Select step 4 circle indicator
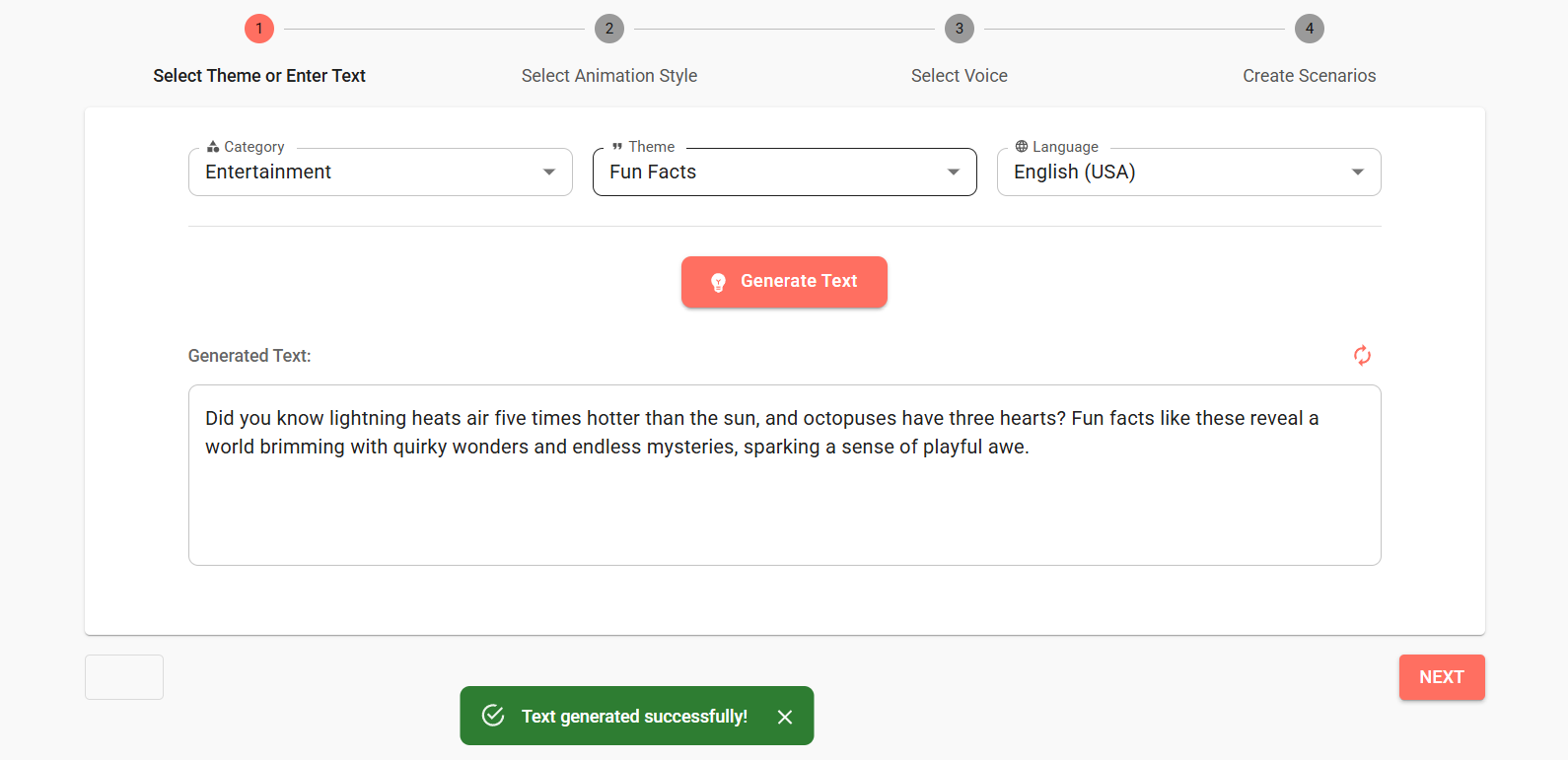The width and height of the screenshot is (1568, 760). [x=1310, y=29]
